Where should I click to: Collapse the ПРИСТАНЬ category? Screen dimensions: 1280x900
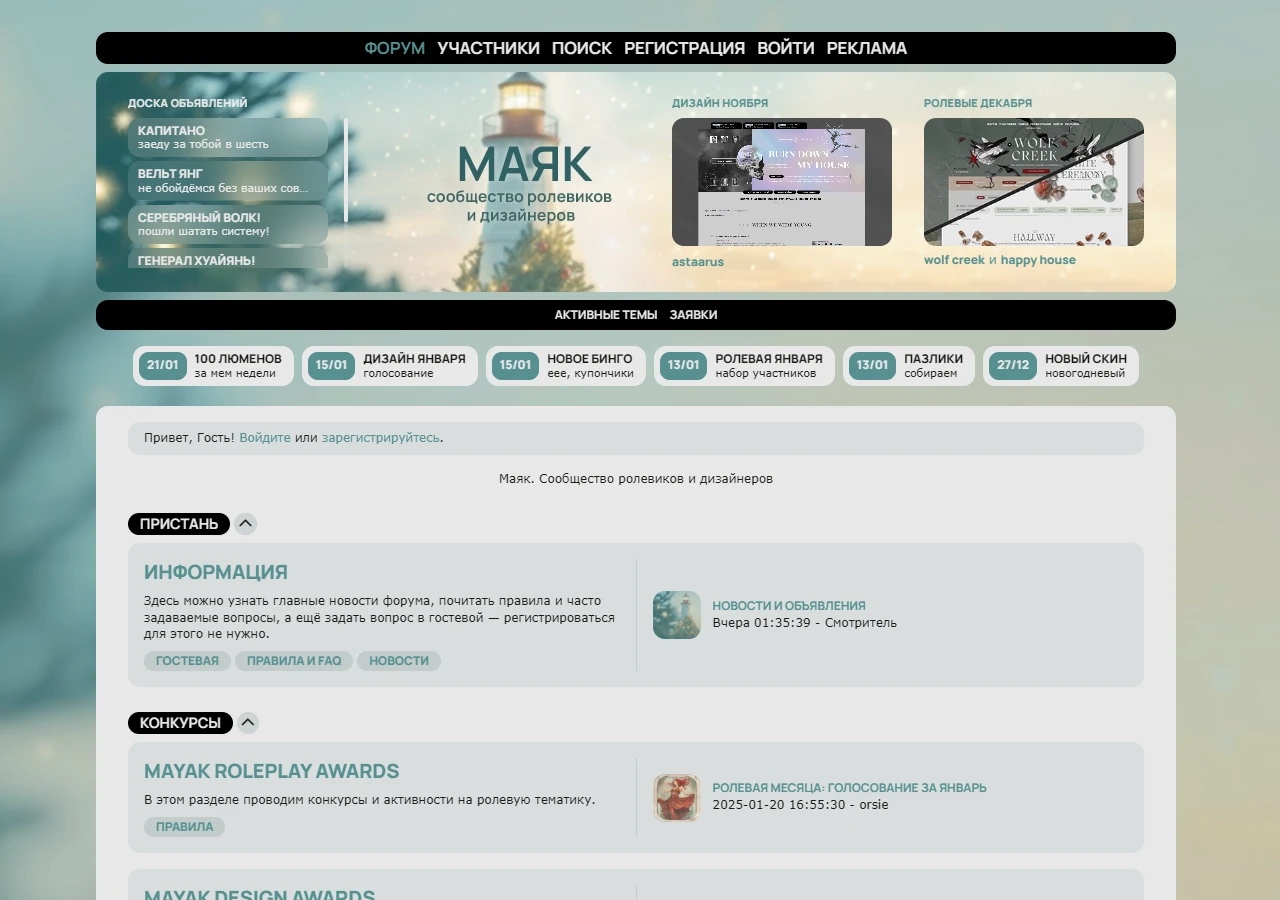[246, 524]
